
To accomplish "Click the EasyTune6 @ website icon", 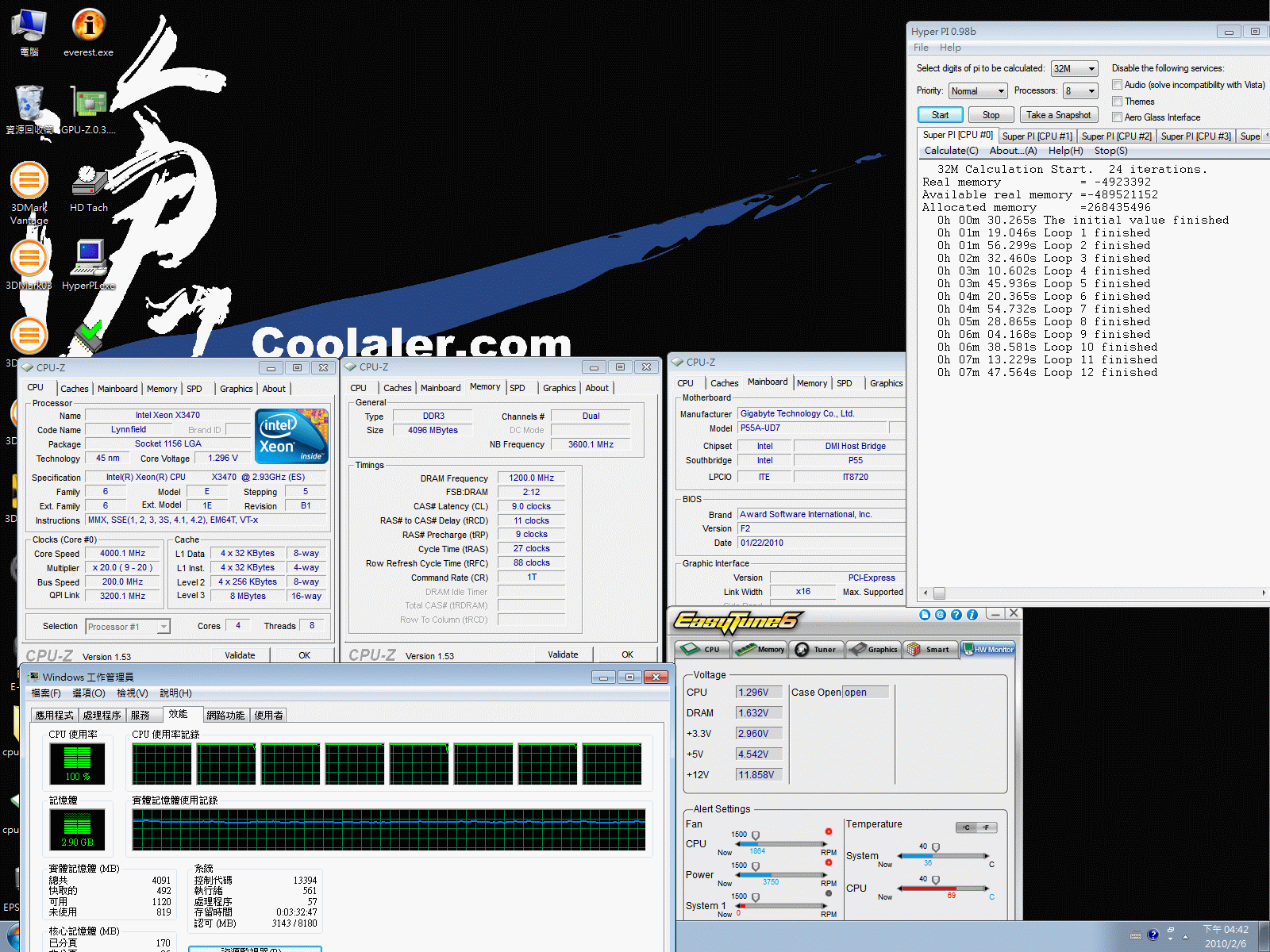I will 941,615.
